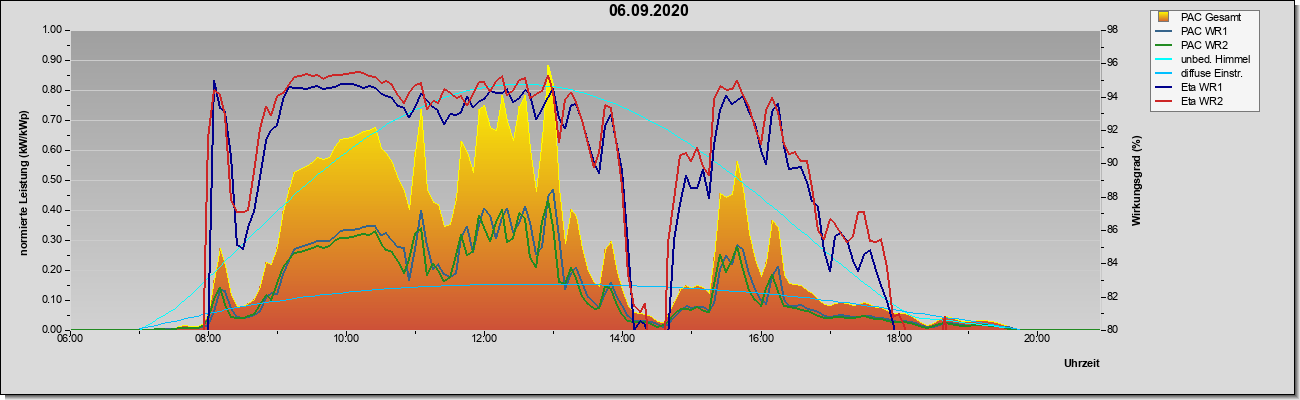Click the 98 value on efficiency axis
The image size is (1300, 400).
[x=1112, y=30]
